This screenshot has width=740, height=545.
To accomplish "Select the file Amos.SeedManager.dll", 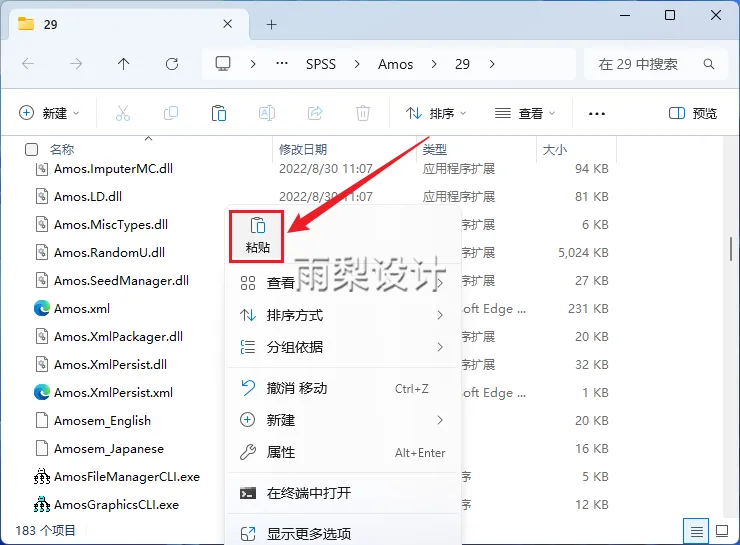I will pyautogui.click(x=121, y=280).
